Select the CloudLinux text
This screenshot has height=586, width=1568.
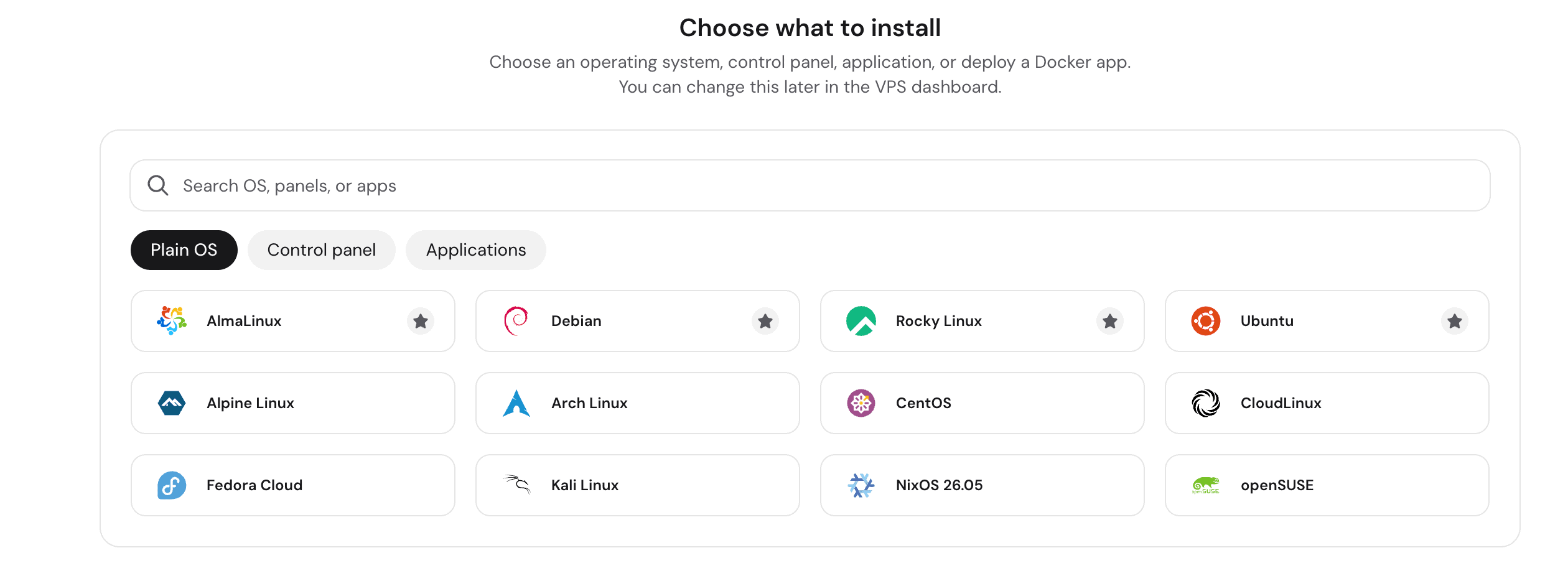point(1281,403)
